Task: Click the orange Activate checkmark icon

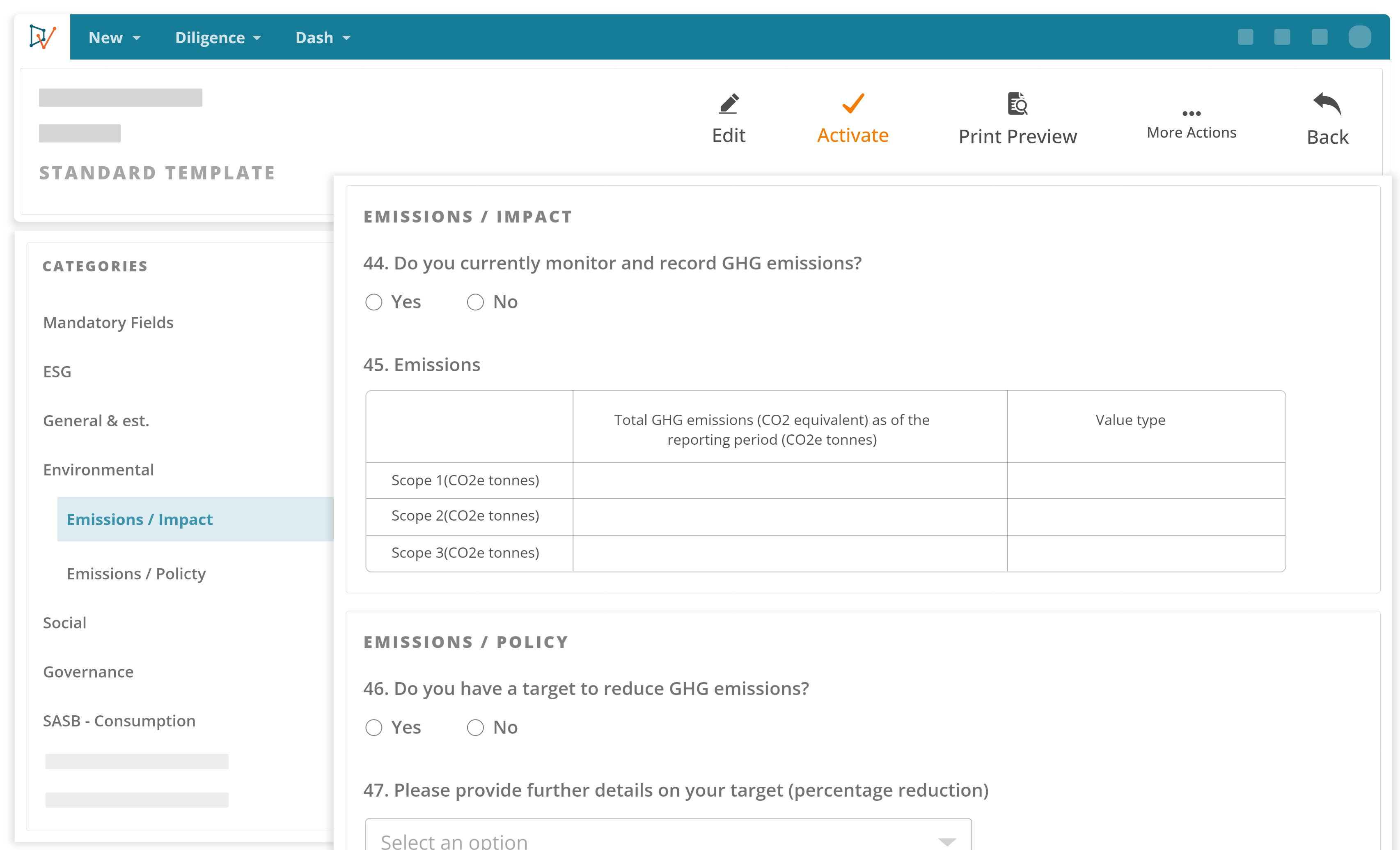Action: click(853, 103)
